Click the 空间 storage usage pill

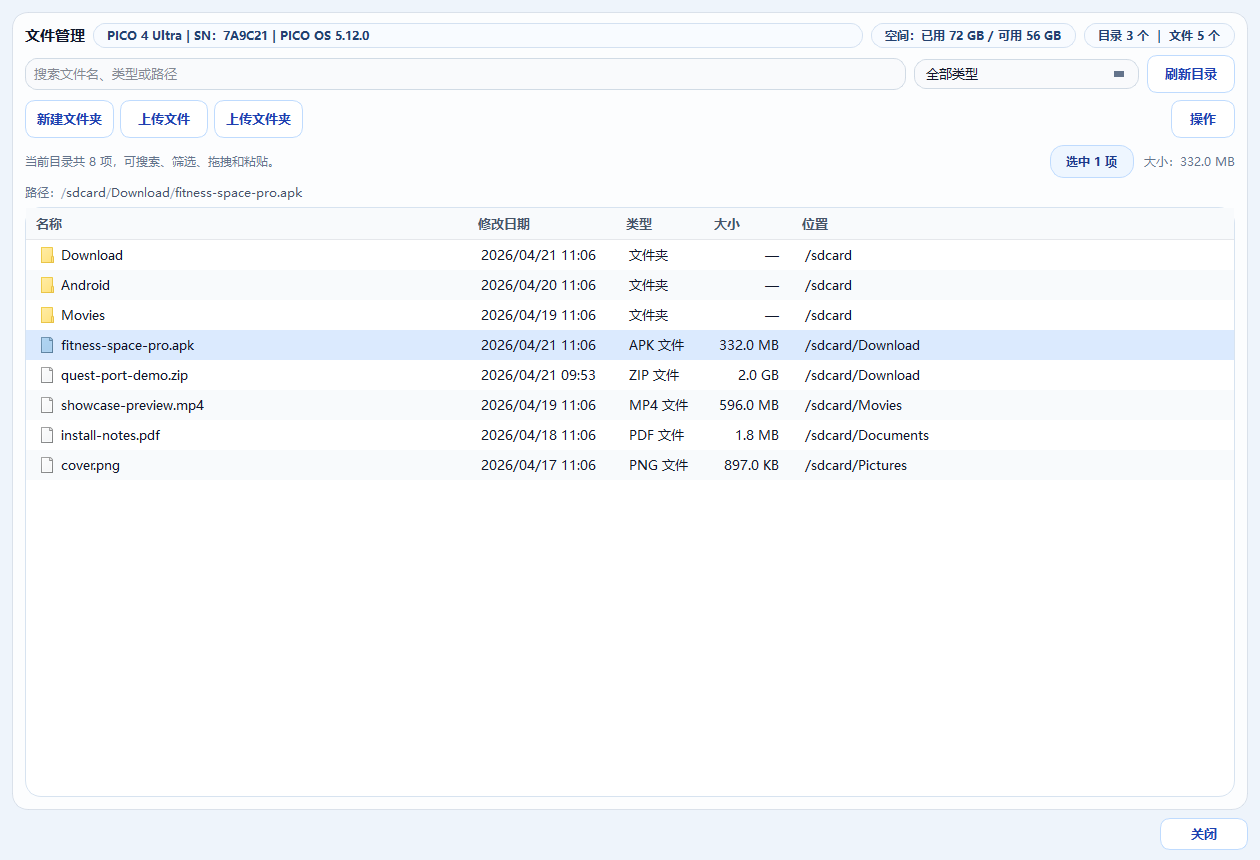click(x=973, y=35)
